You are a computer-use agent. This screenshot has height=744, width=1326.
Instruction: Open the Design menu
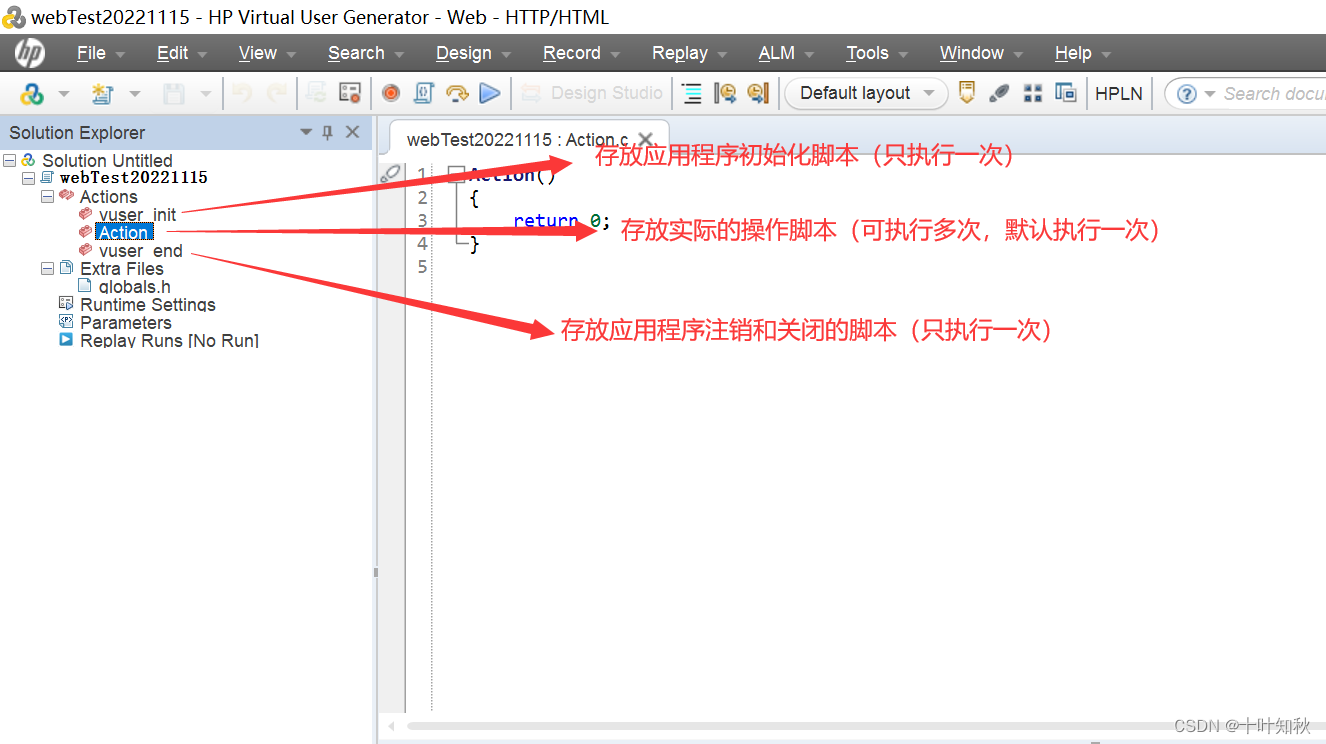(x=463, y=53)
